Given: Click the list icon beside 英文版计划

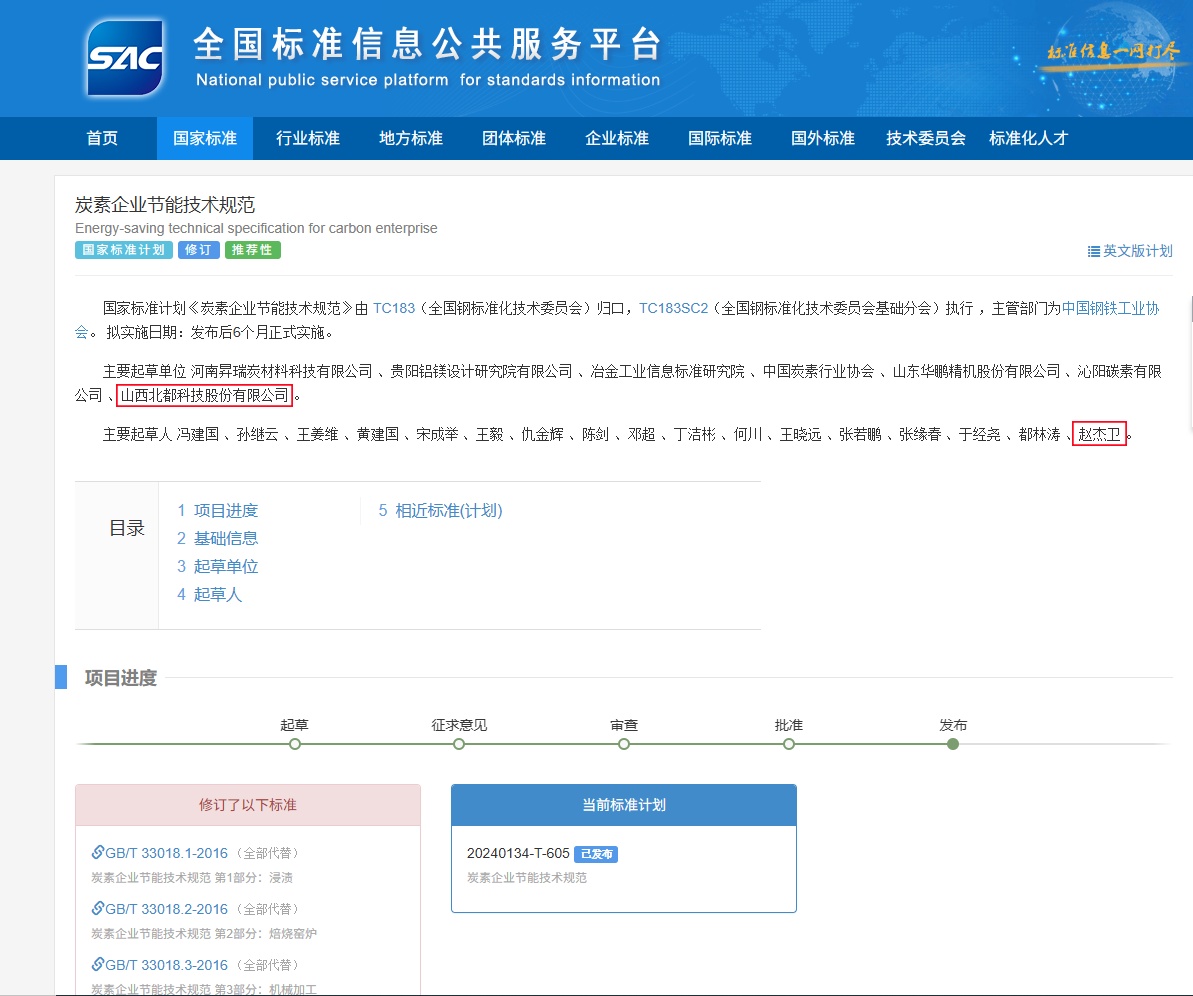Looking at the screenshot, I should tap(1094, 251).
